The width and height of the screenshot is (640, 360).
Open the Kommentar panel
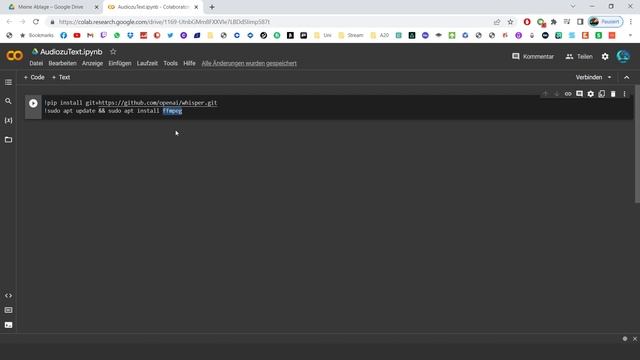click(533, 57)
